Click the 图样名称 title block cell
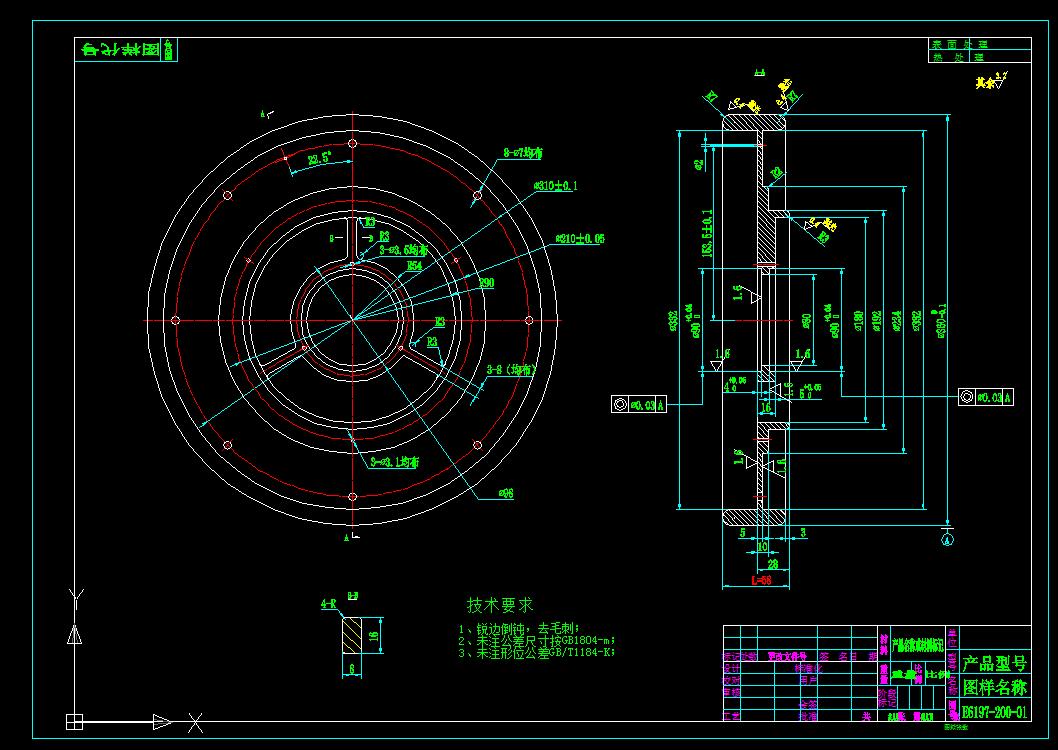This screenshot has width=1058, height=750. [995, 687]
